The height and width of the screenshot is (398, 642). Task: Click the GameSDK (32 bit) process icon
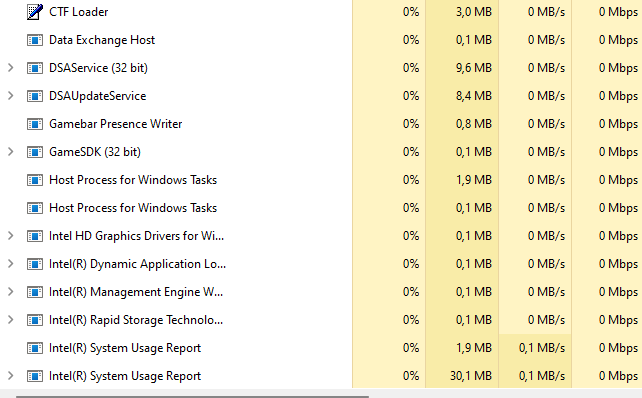(35, 152)
